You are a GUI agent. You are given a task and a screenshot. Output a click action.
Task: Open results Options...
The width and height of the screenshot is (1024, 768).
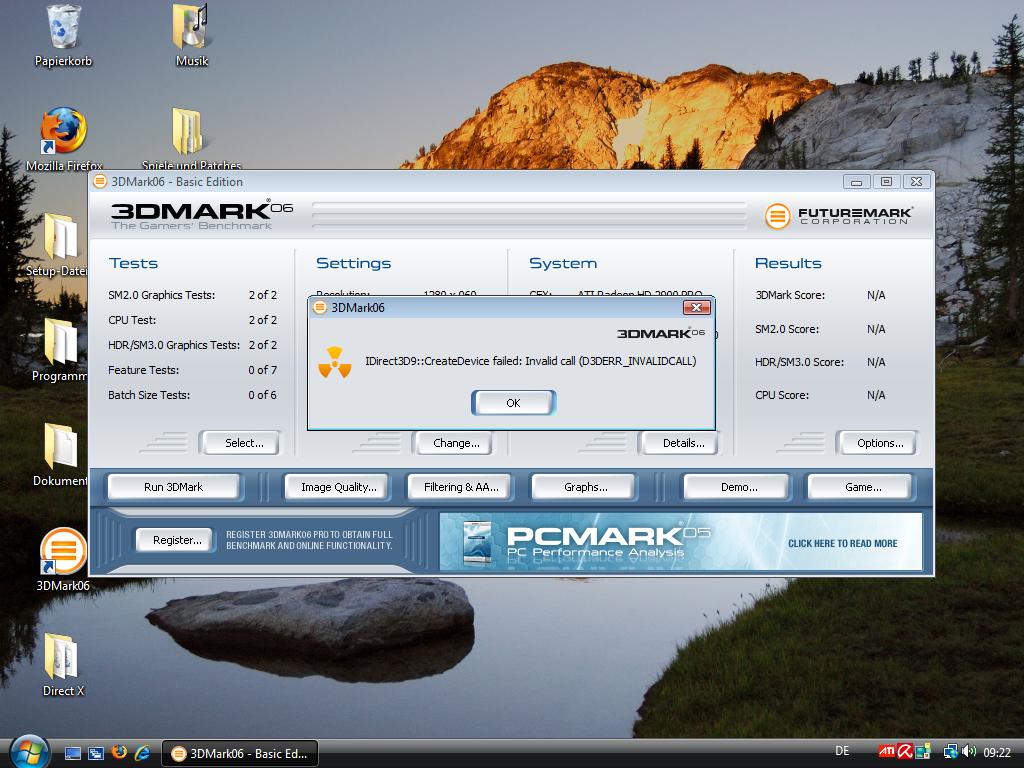[x=876, y=443]
